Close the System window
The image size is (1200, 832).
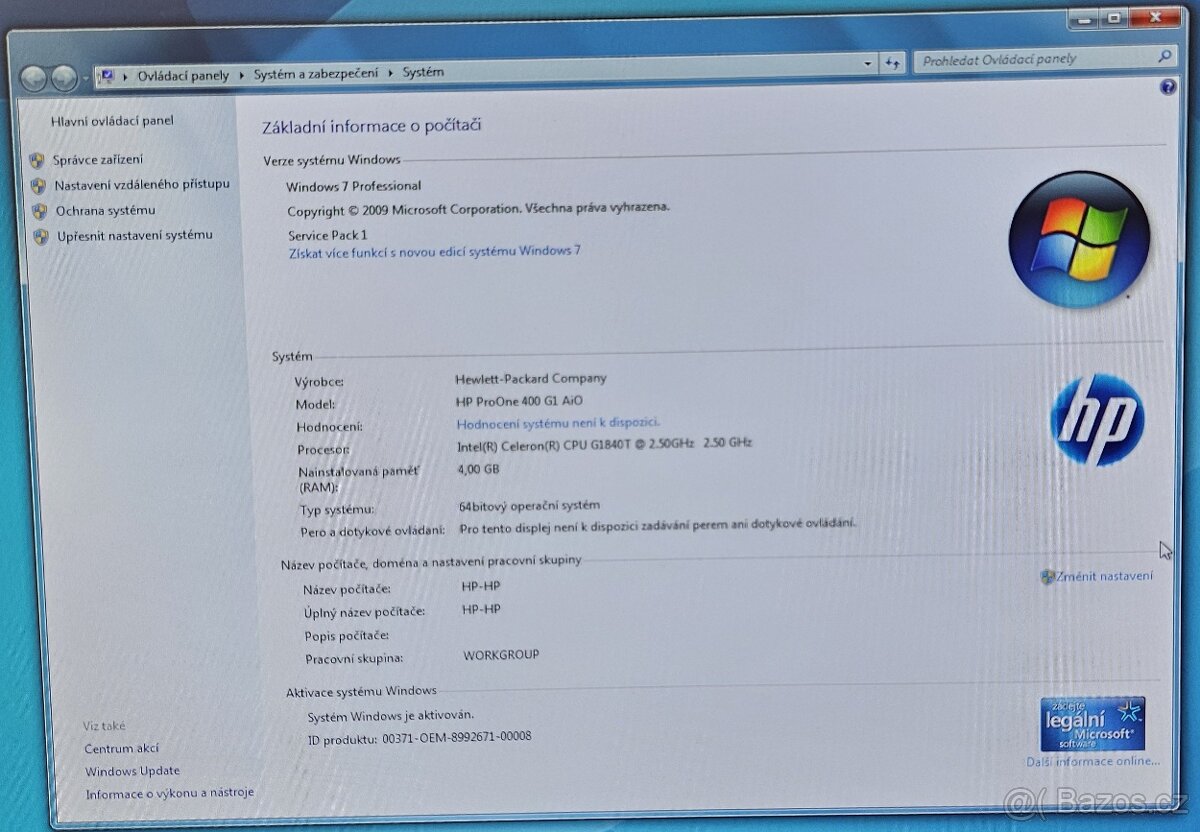[1153, 17]
